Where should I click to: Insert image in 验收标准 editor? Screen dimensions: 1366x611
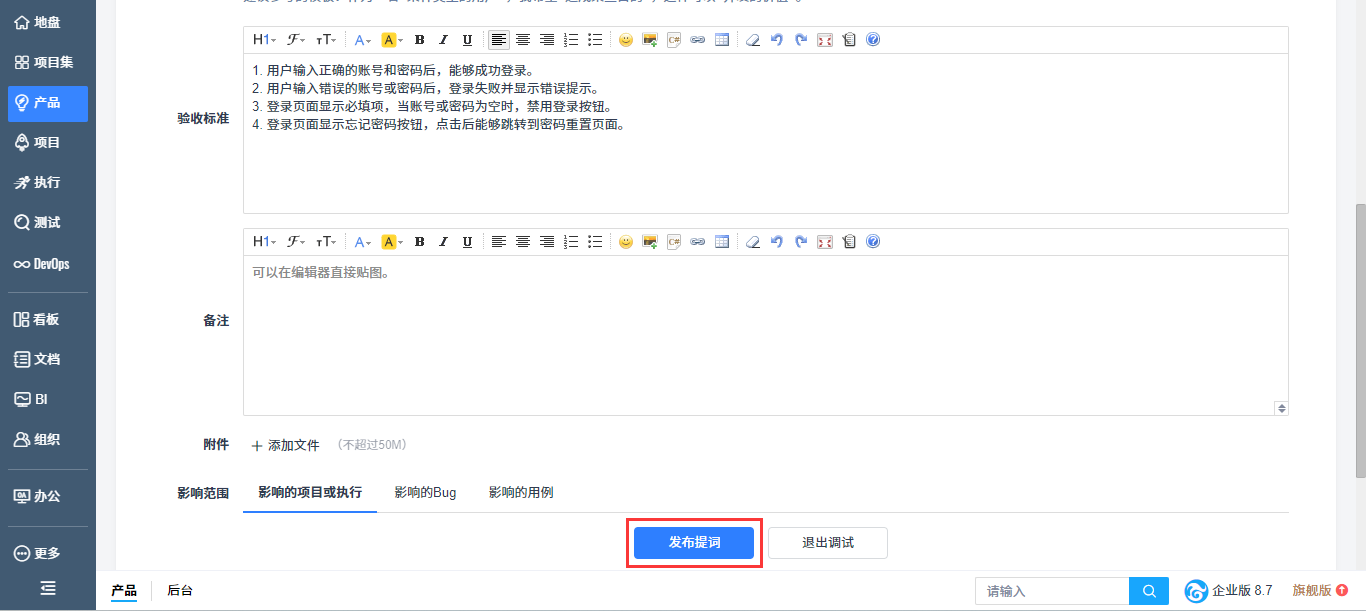point(650,40)
